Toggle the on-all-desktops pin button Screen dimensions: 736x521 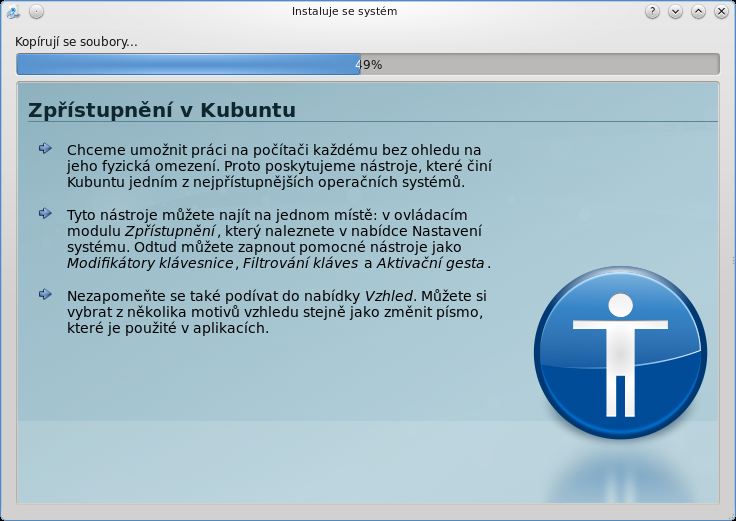pos(36,11)
